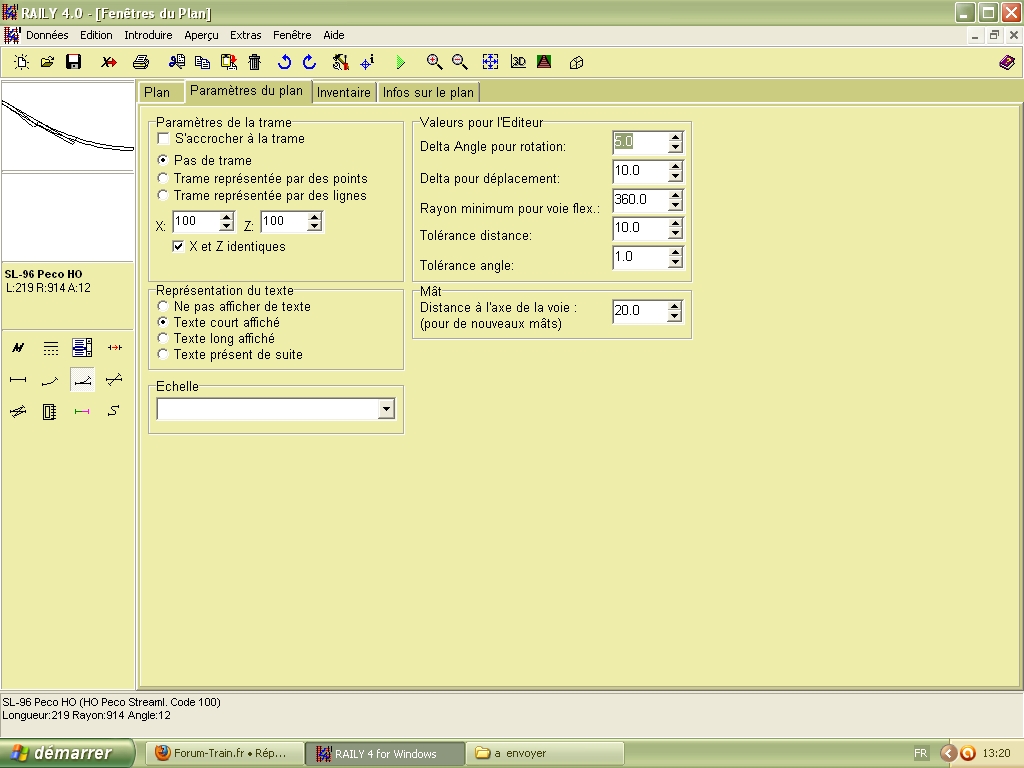Click the save floppy disk icon
Image resolution: width=1024 pixels, height=768 pixels.
(x=74, y=62)
